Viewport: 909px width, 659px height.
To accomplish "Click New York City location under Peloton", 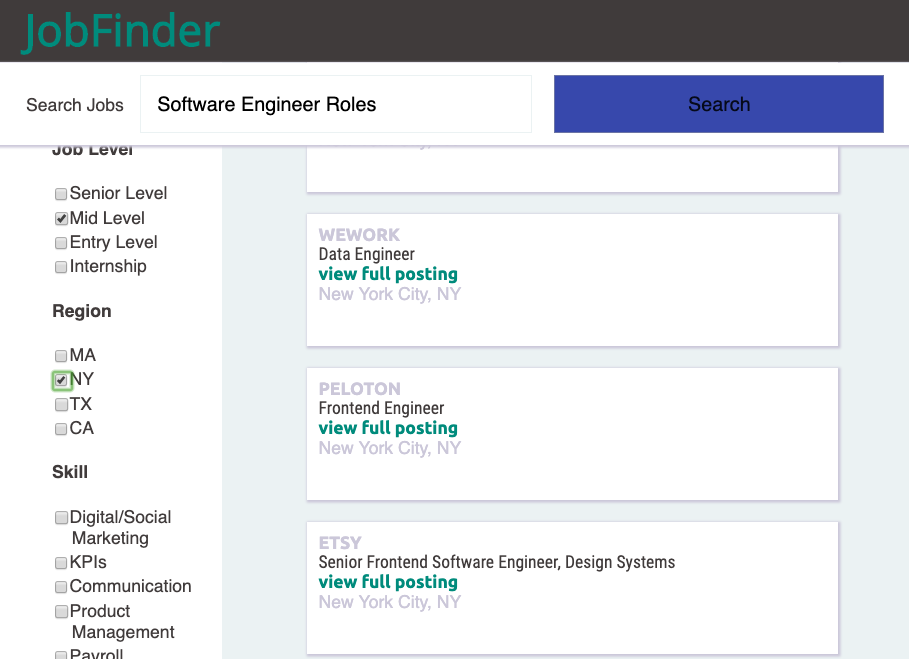I will [390, 449].
